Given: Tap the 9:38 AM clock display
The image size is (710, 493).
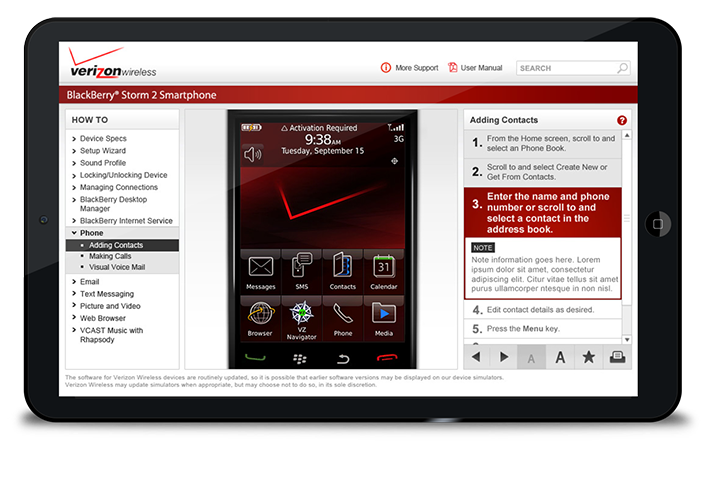Looking at the screenshot, I should [x=322, y=139].
